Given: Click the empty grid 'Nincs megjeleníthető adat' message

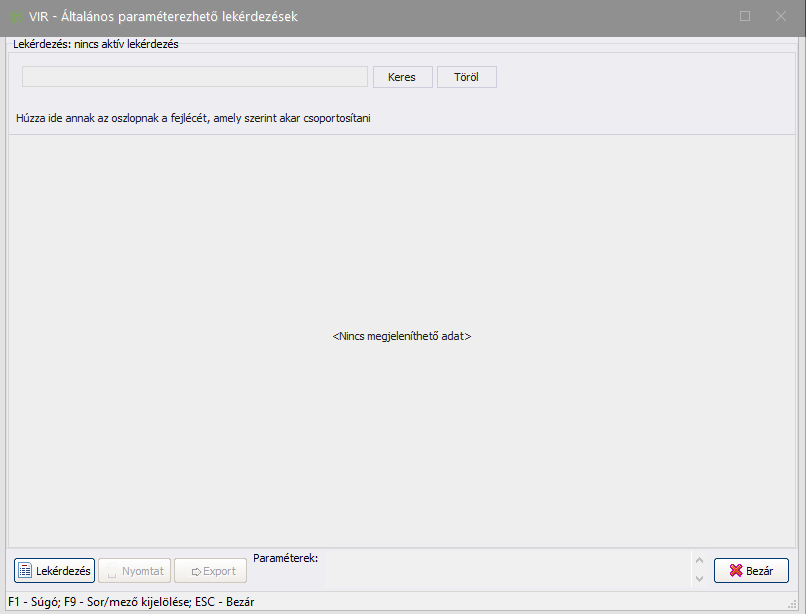Looking at the screenshot, I should [x=401, y=337].
